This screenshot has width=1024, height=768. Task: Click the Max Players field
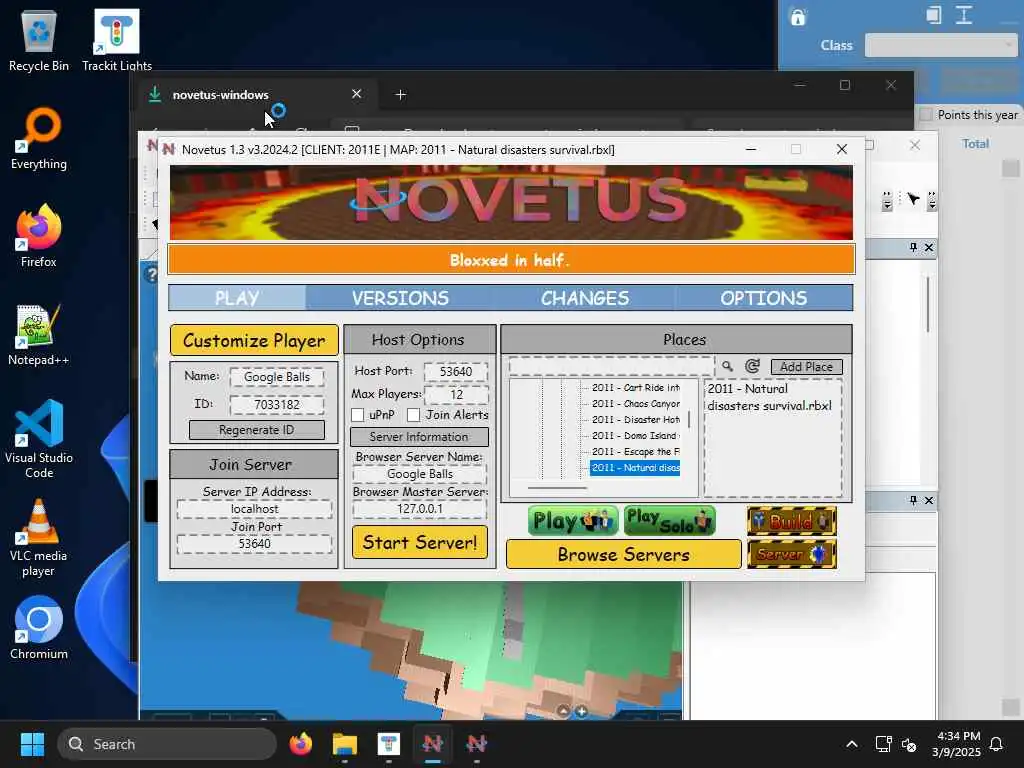[456, 394]
